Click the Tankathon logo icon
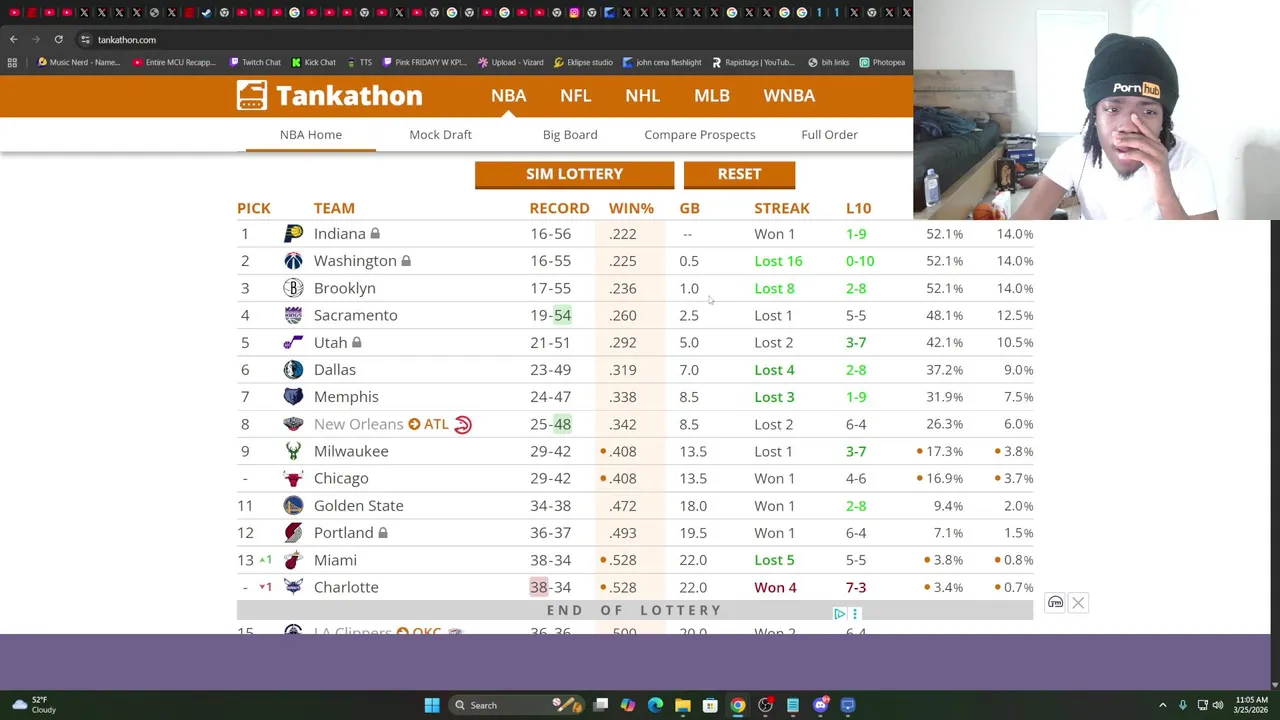Screen dimensions: 1280x720 coord(252,95)
